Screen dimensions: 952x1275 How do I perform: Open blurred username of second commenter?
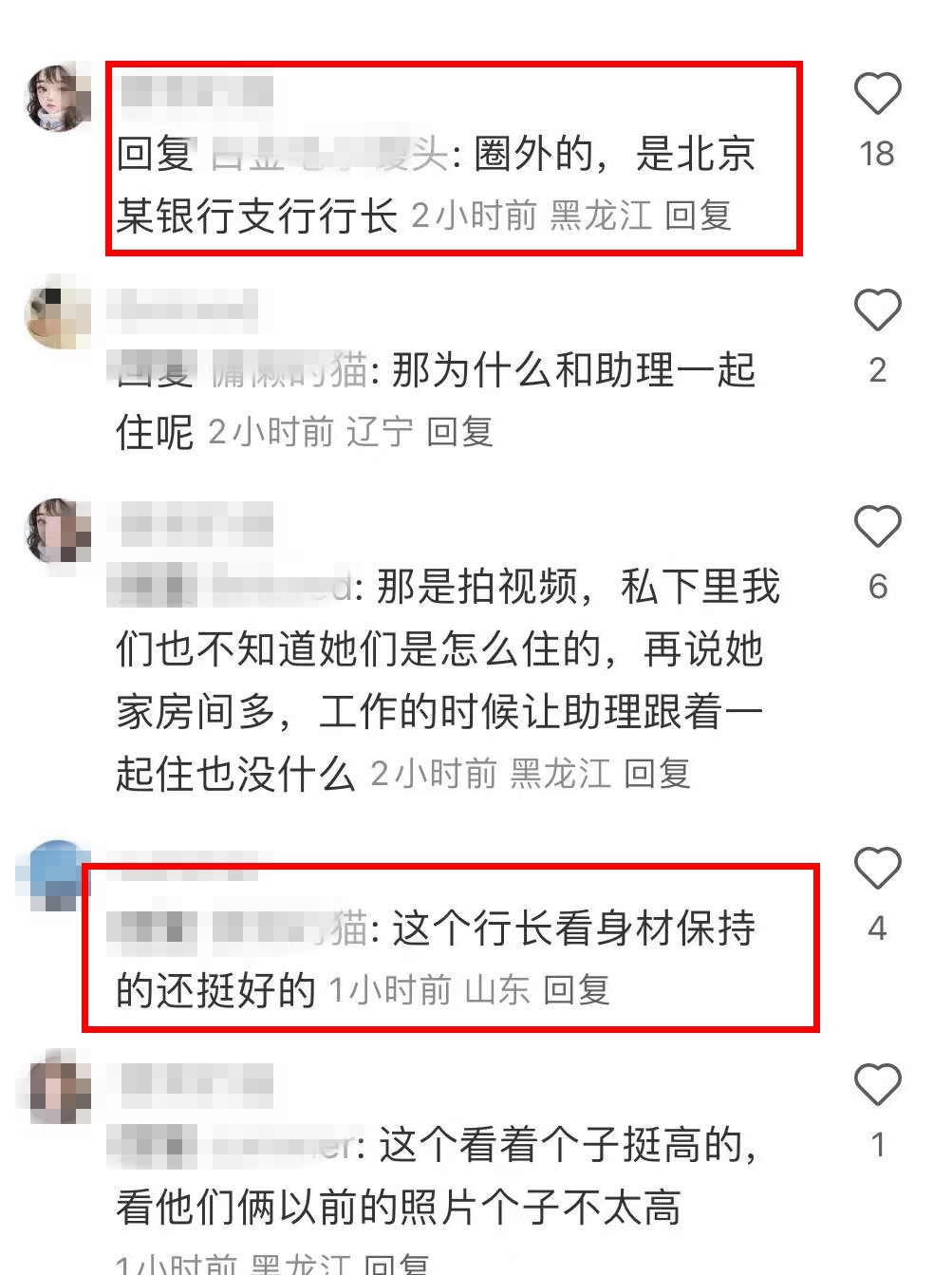pos(182,310)
